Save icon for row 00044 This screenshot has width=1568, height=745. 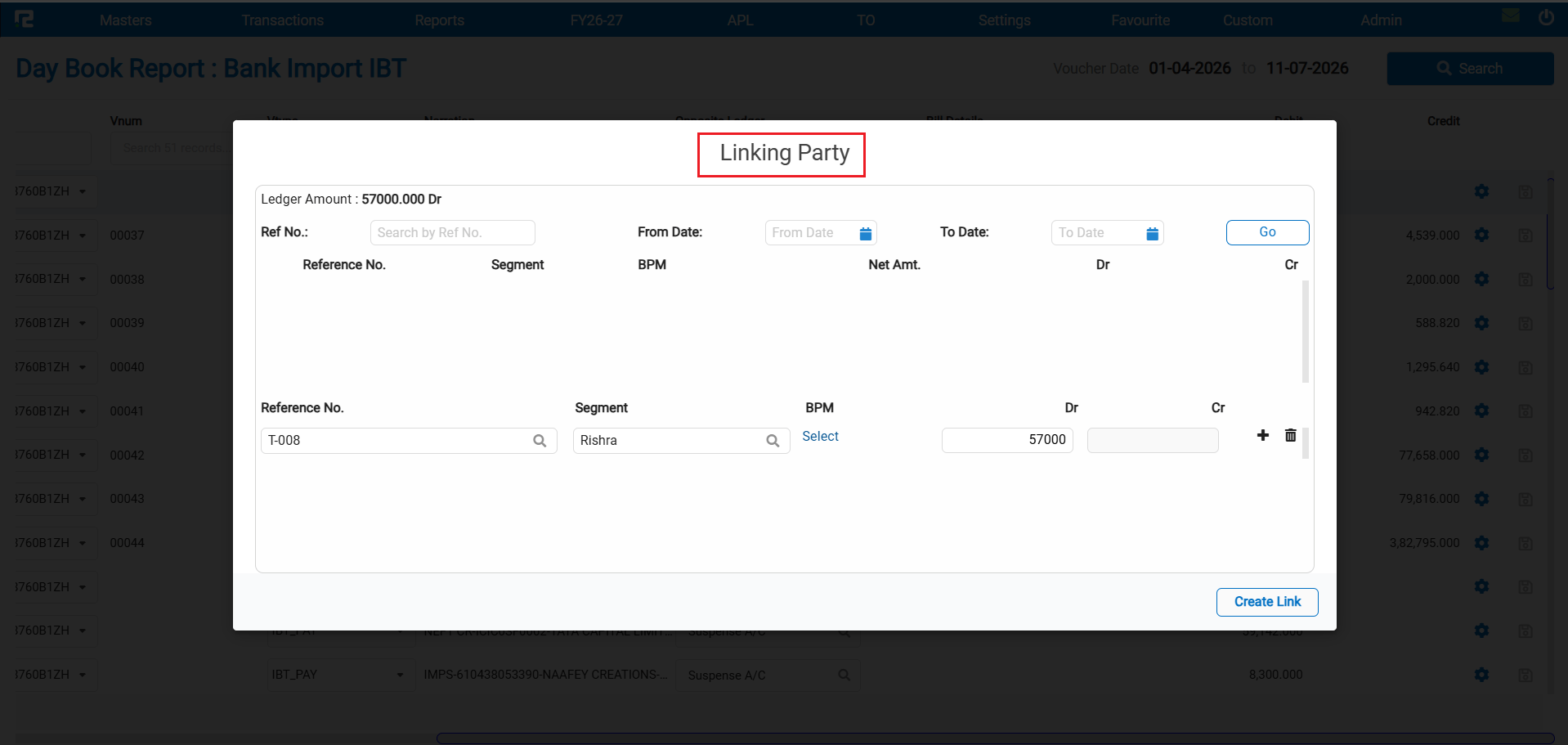point(1525,543)
